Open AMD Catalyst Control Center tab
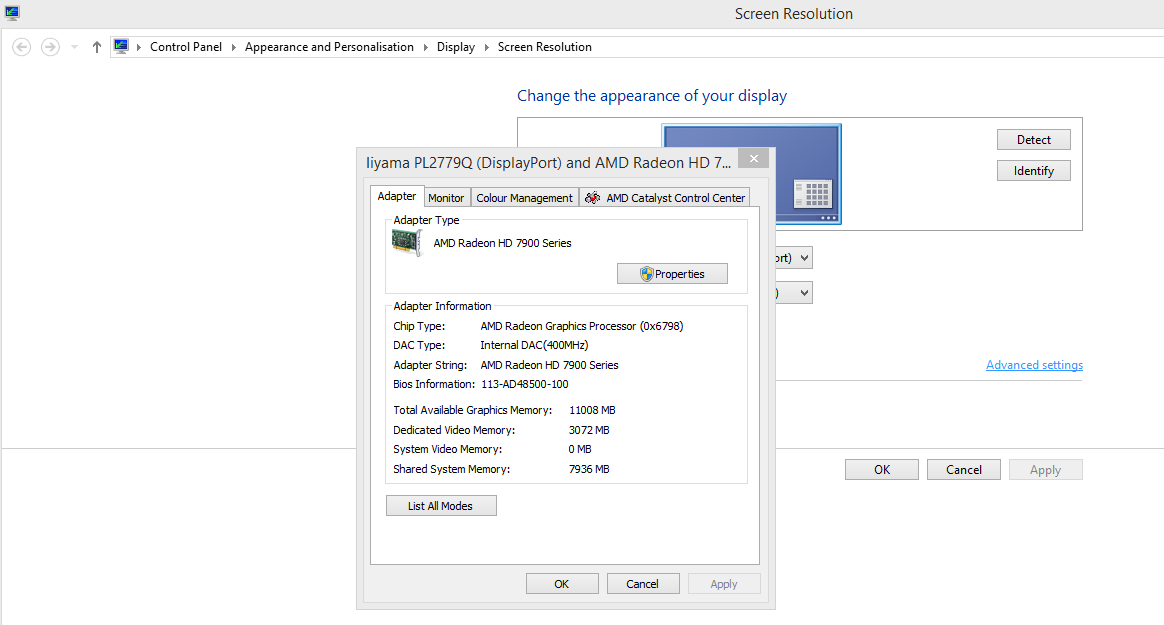 click(x=664, y=197)
